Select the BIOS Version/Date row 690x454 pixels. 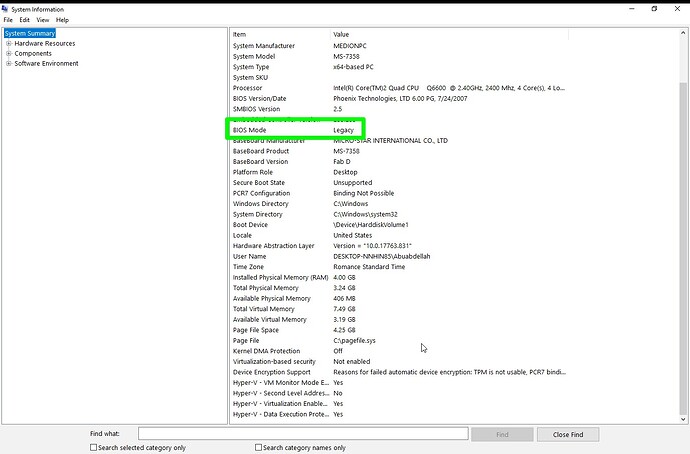(400, 99)
